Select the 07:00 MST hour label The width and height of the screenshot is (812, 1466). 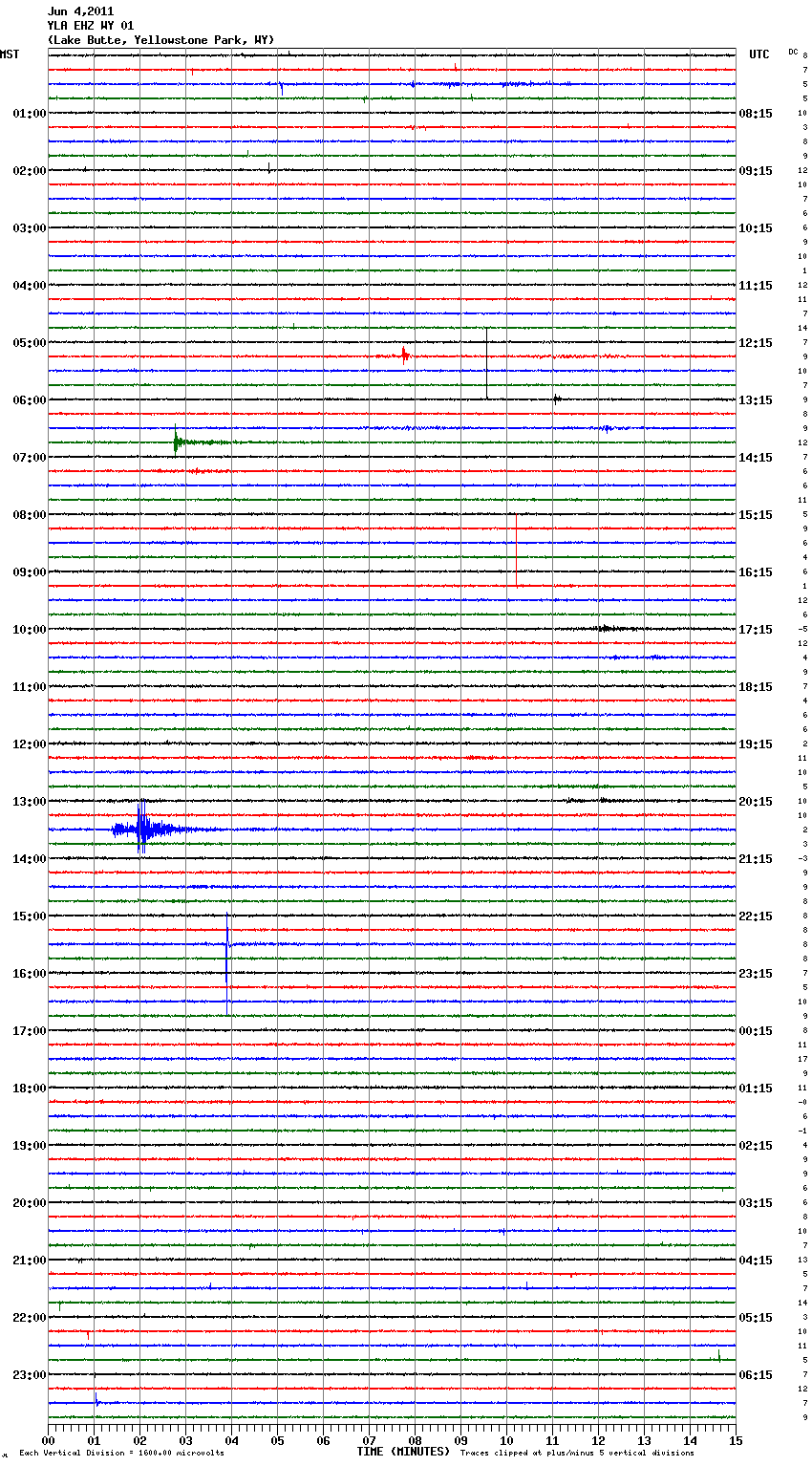pyautogui.click(x=30, y=458)
